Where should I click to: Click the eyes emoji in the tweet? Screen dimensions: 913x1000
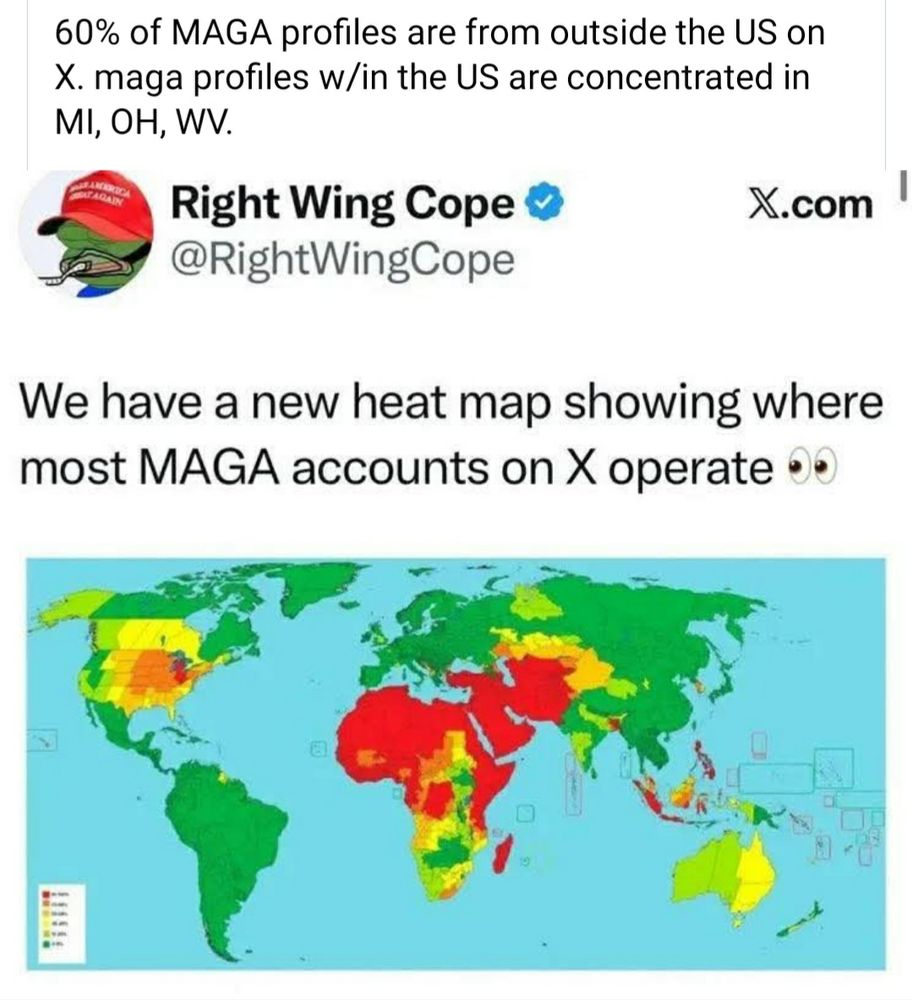812,469
